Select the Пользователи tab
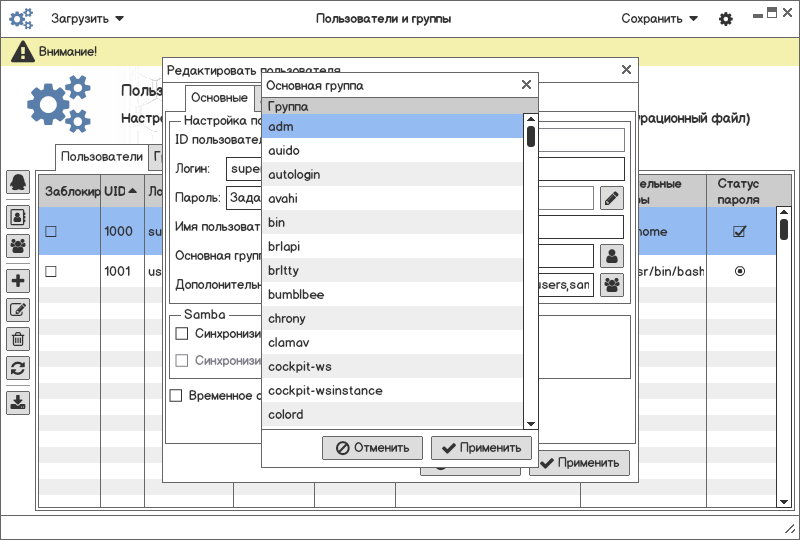 point(102,157)
